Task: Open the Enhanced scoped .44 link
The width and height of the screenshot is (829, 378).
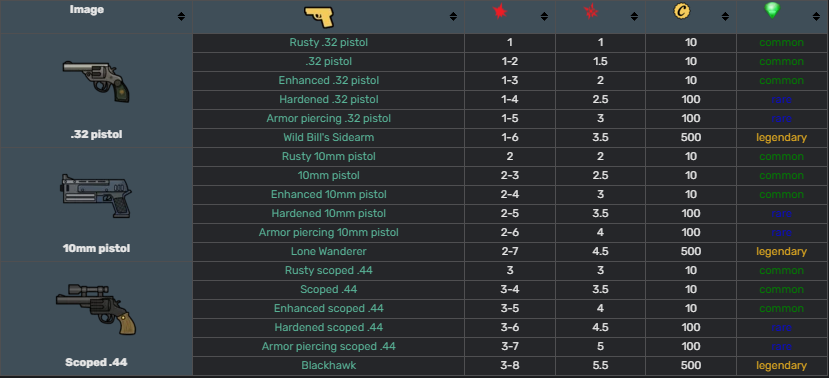Action: click(328, 309)
